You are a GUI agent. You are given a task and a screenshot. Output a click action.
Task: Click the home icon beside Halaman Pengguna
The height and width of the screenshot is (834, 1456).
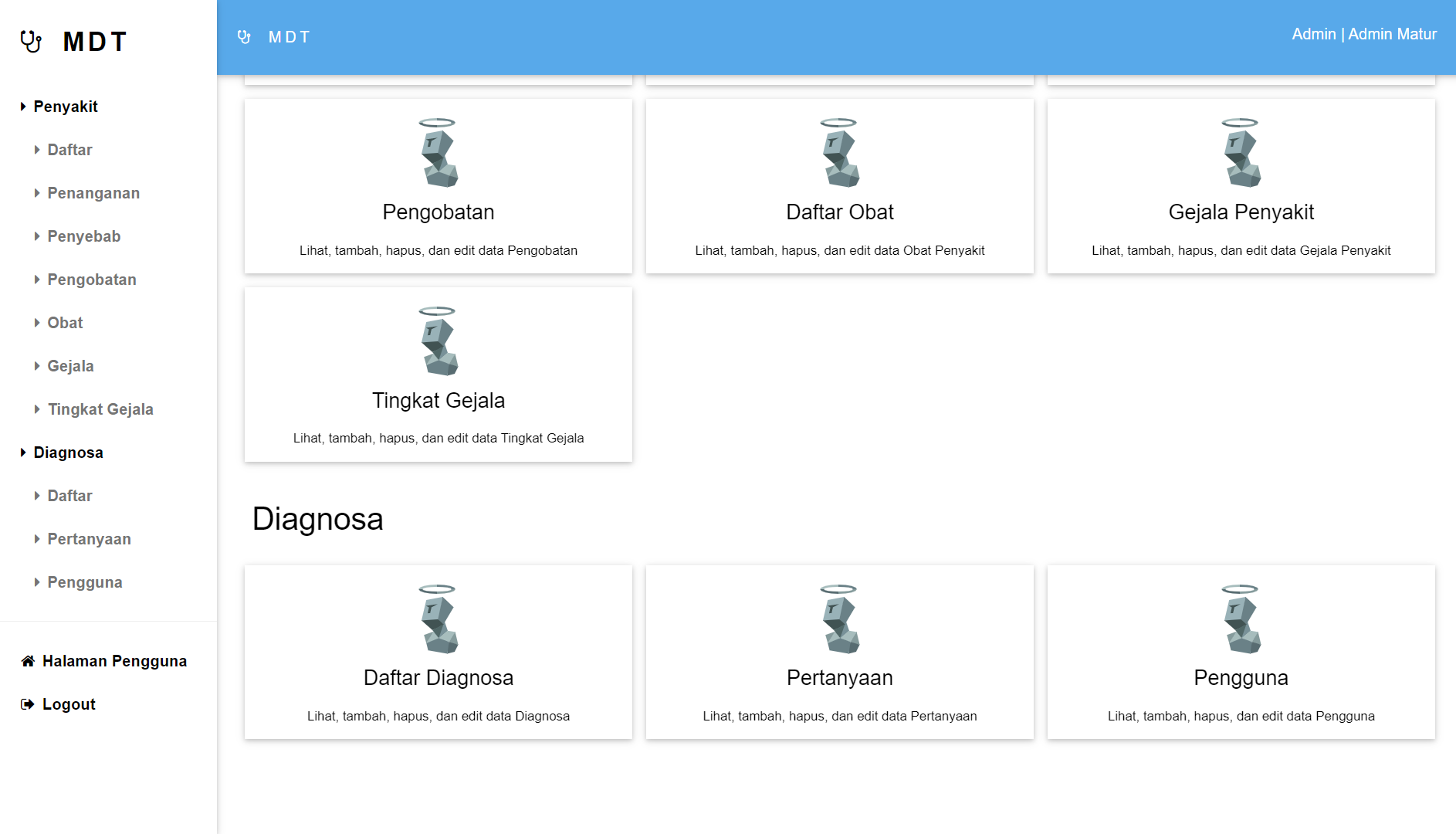click(28, 661)
